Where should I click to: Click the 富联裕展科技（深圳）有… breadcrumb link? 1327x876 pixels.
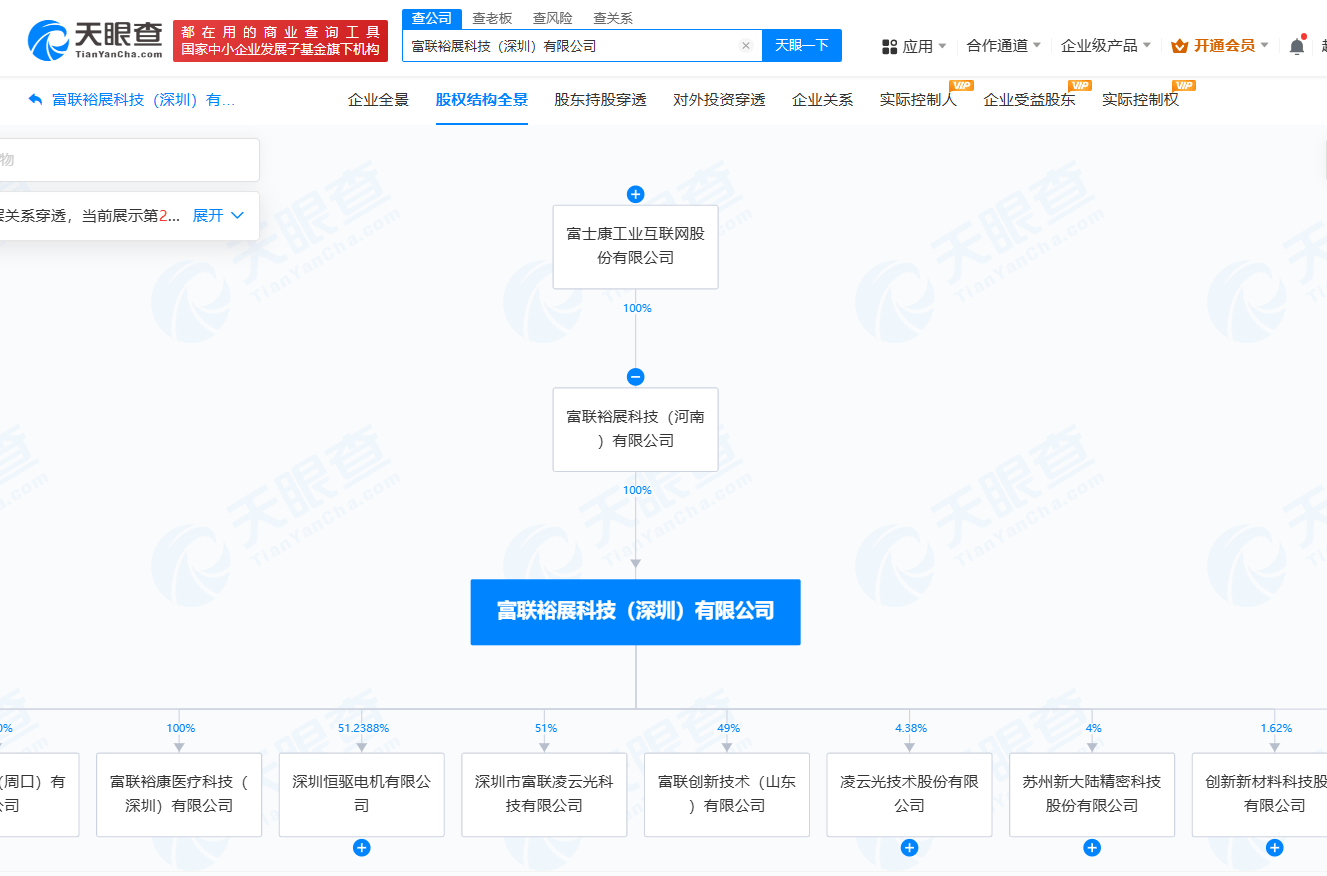(143, 100)
